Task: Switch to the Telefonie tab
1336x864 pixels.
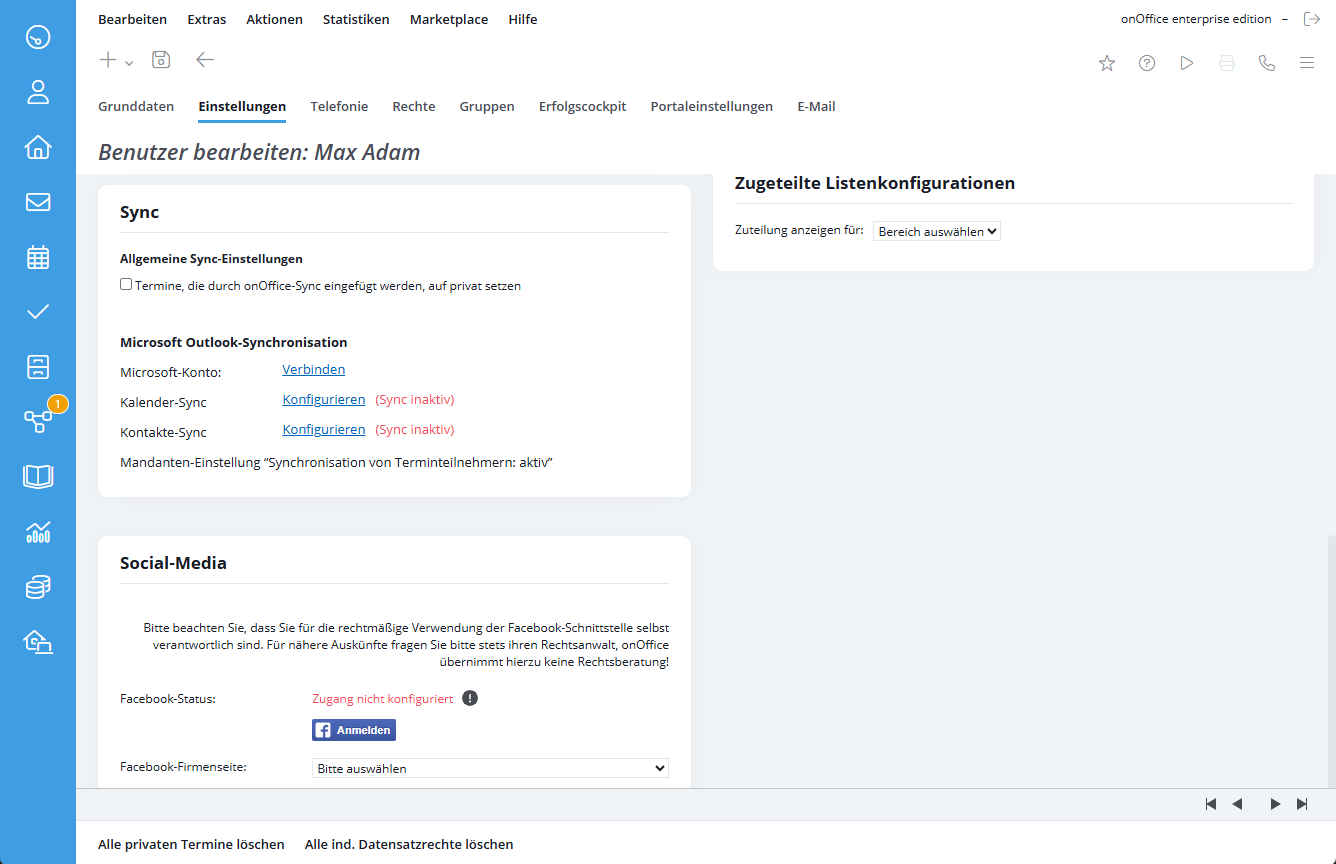Action: [339, 106]
